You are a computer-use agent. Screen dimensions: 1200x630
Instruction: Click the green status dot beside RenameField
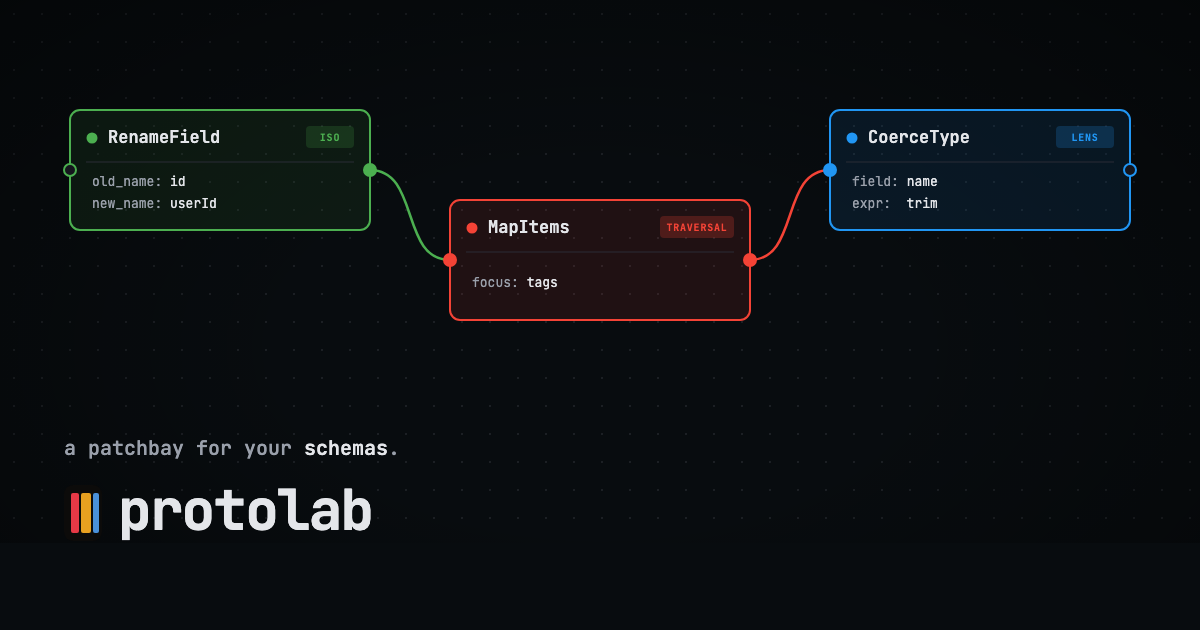click(x=92, y=138)
